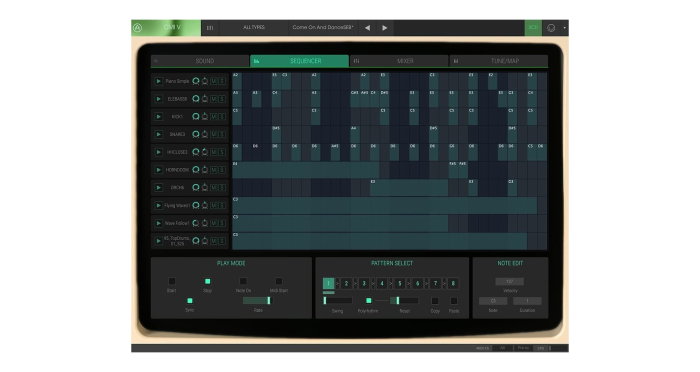The height and width of the screenshot is (372, 700).
Task: Preview the ELEBASS8 track
Action: coord(158,99)
